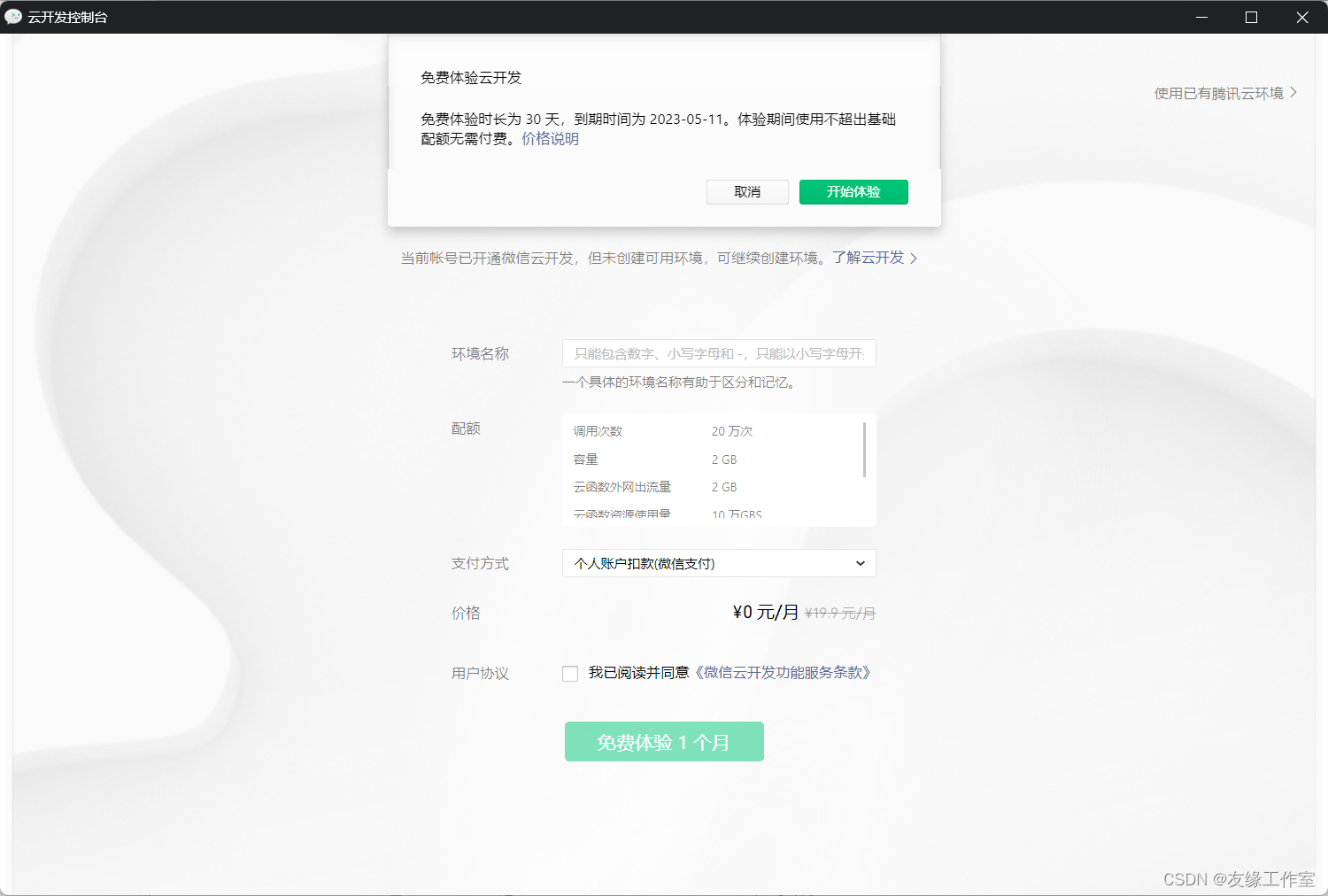Click the 环境名称 input field
This screenshot has width=1328, height=896.
[x=719, y=353]
